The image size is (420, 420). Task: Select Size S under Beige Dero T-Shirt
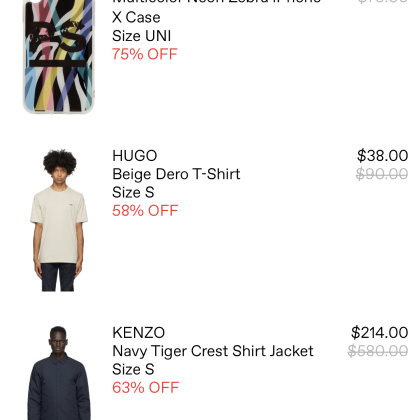pyautogui.click(x=133, y=192)
